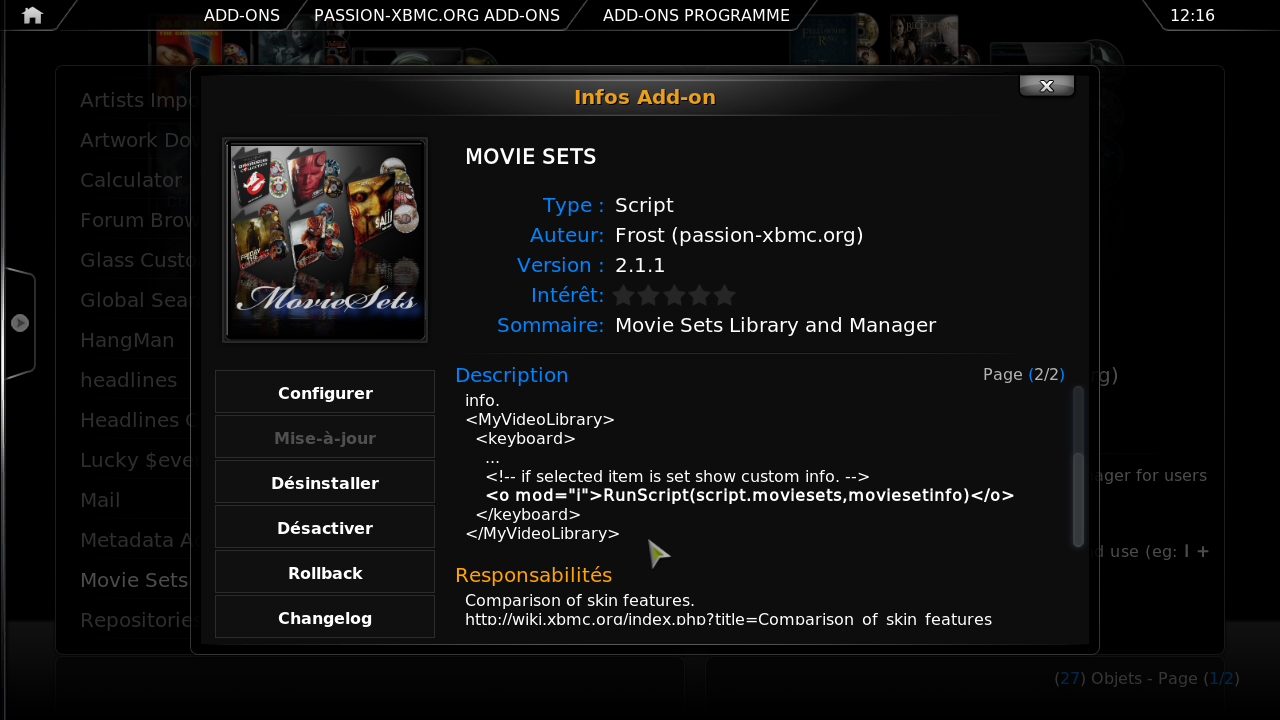Open the side panel arrow tab

point(20,323)
